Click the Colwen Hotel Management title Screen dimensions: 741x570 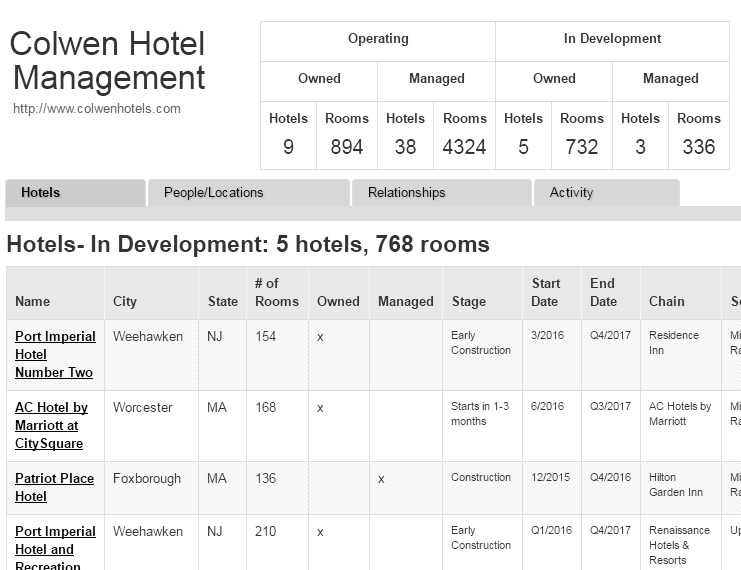tap(108, 60)
